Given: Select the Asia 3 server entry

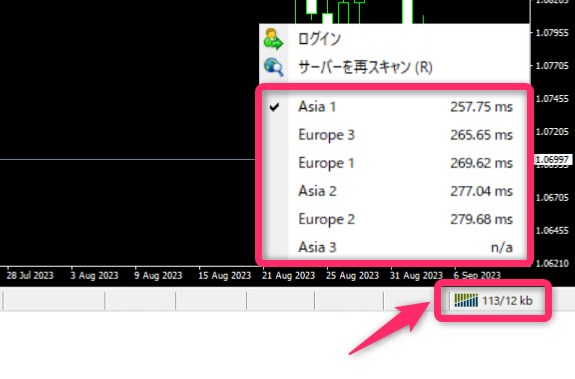Looking at the screenshot, I should (x=395, y=247).
